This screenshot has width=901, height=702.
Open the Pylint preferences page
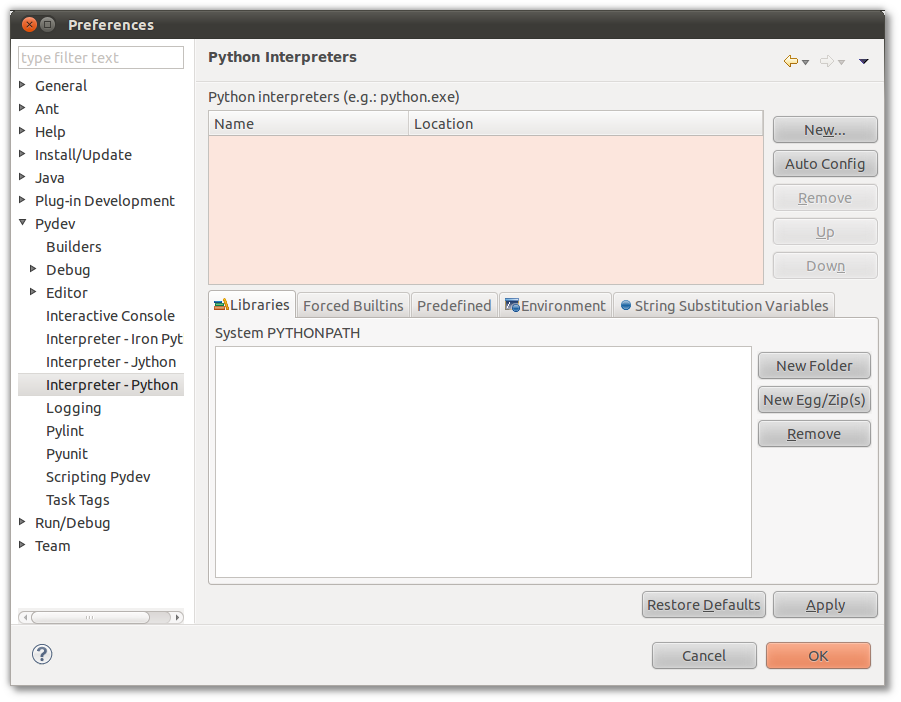coord(65,431)
